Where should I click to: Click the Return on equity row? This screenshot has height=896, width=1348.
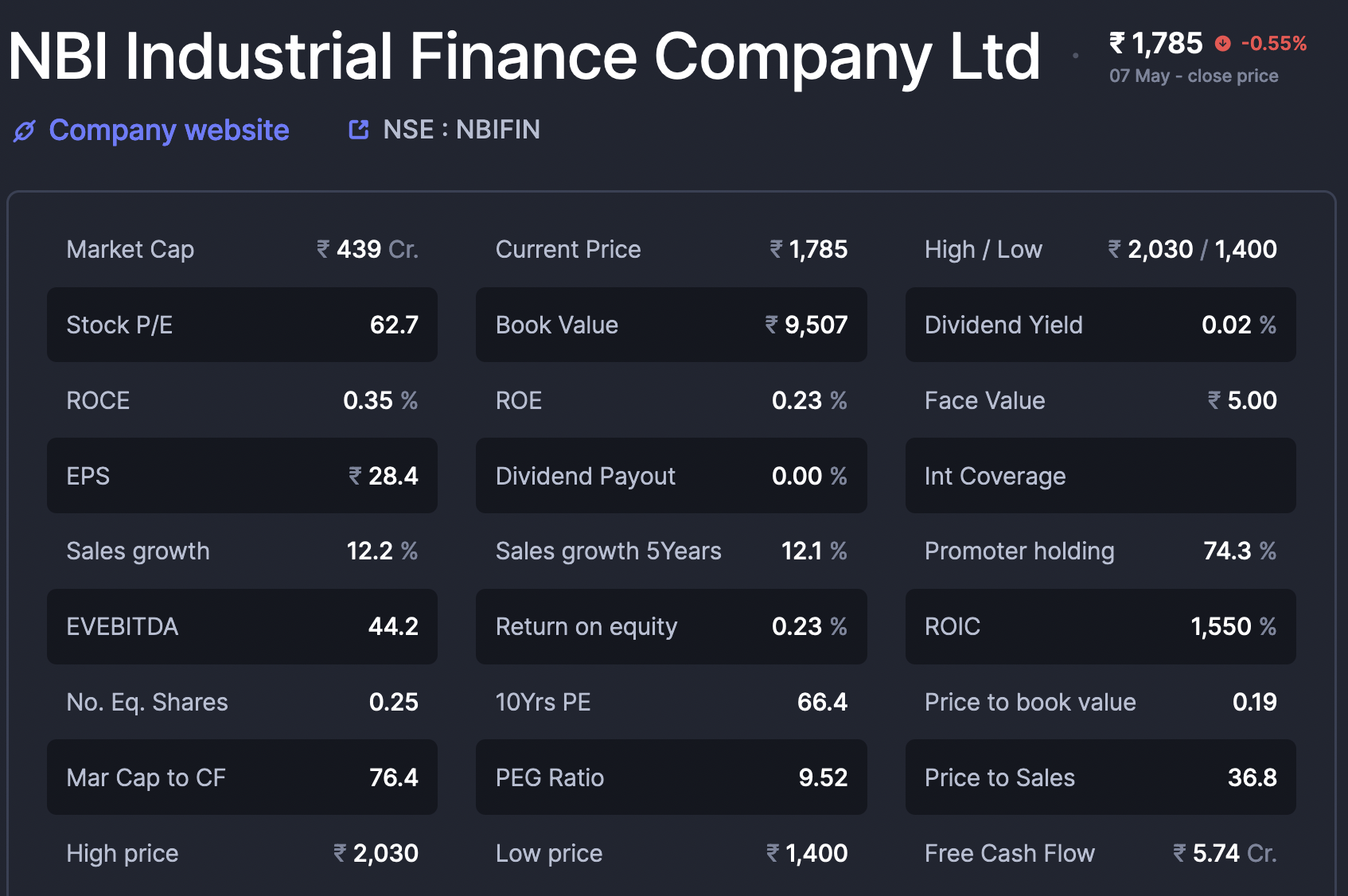[672, 626]
